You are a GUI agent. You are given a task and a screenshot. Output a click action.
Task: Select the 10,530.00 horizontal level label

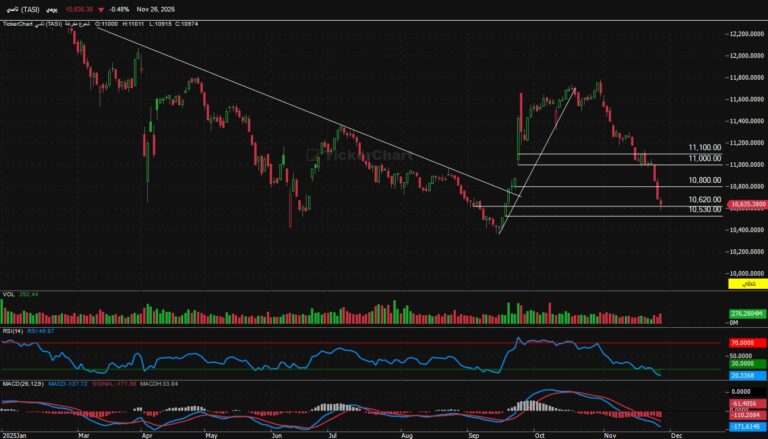(x=705, y=209)
